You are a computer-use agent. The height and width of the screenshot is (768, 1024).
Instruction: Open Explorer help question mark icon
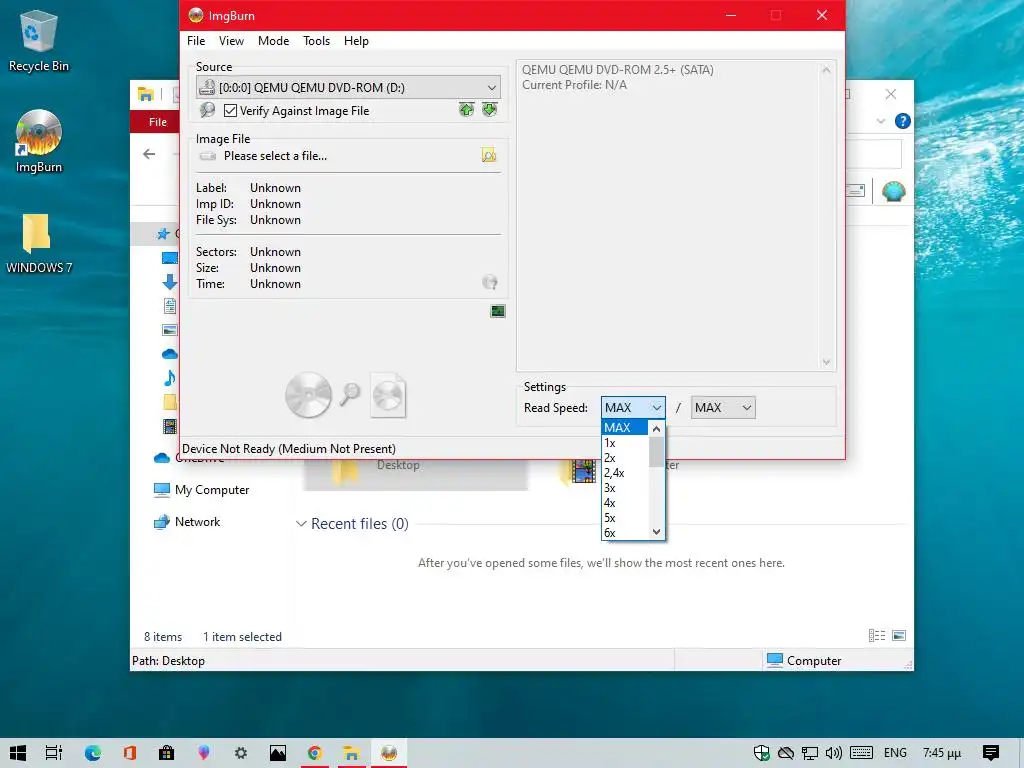tap(903, 121)
